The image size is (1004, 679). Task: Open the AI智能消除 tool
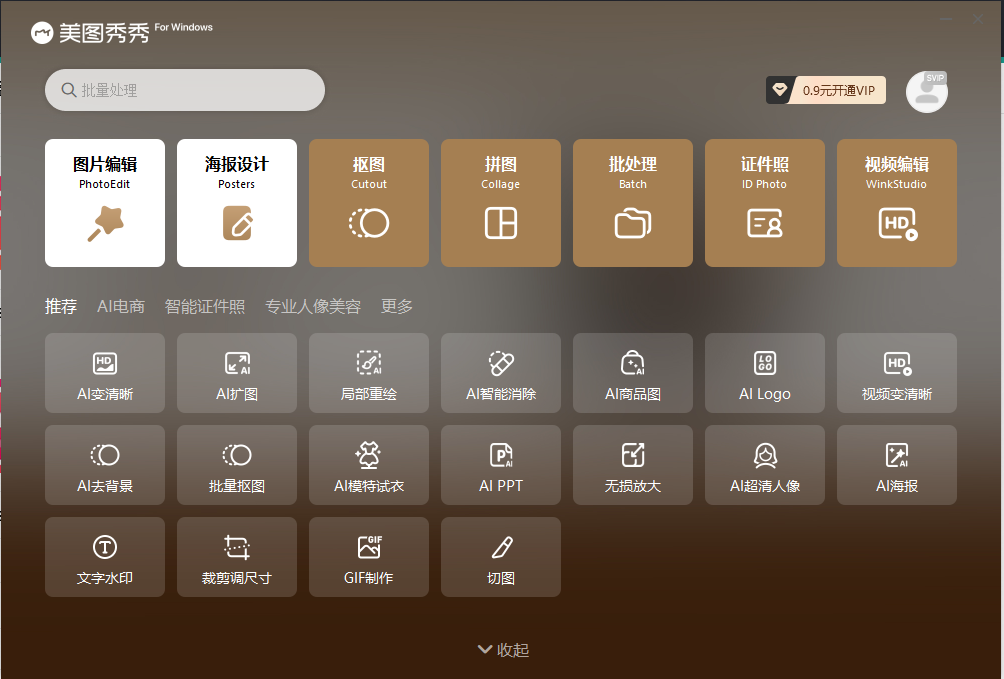501,373
